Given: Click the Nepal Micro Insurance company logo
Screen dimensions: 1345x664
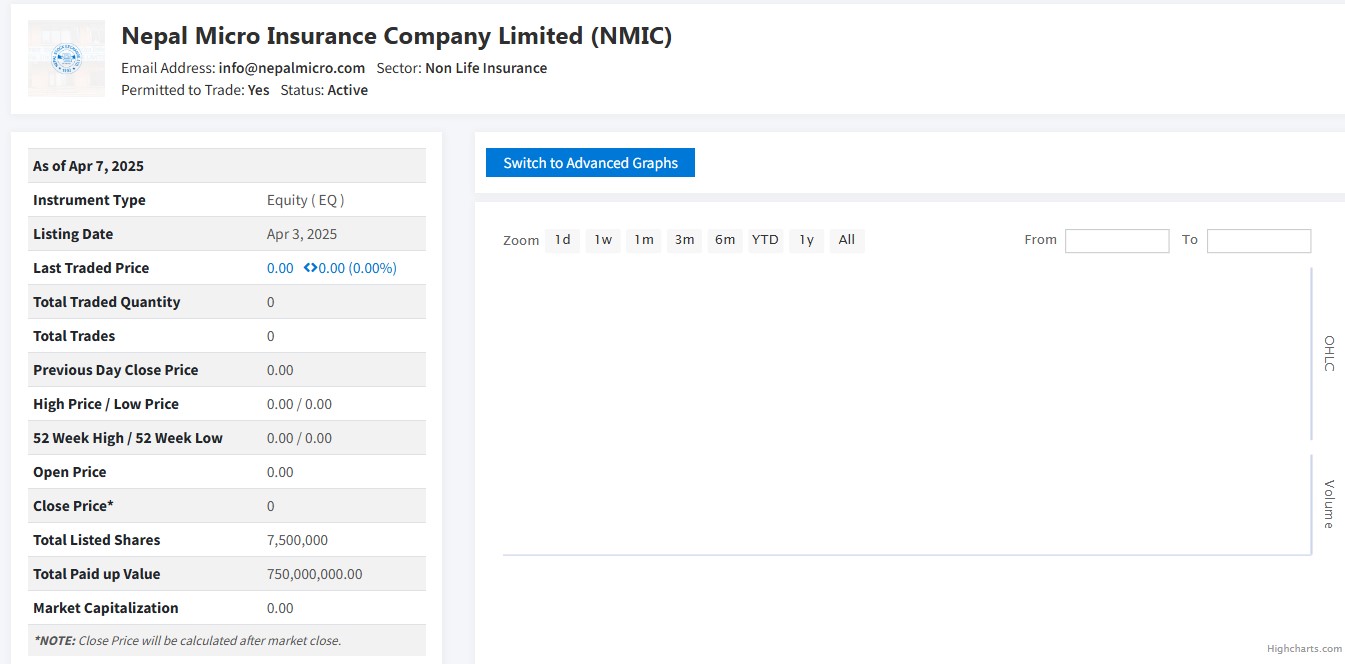Looking at the screenshot, I should coord(66,58).
